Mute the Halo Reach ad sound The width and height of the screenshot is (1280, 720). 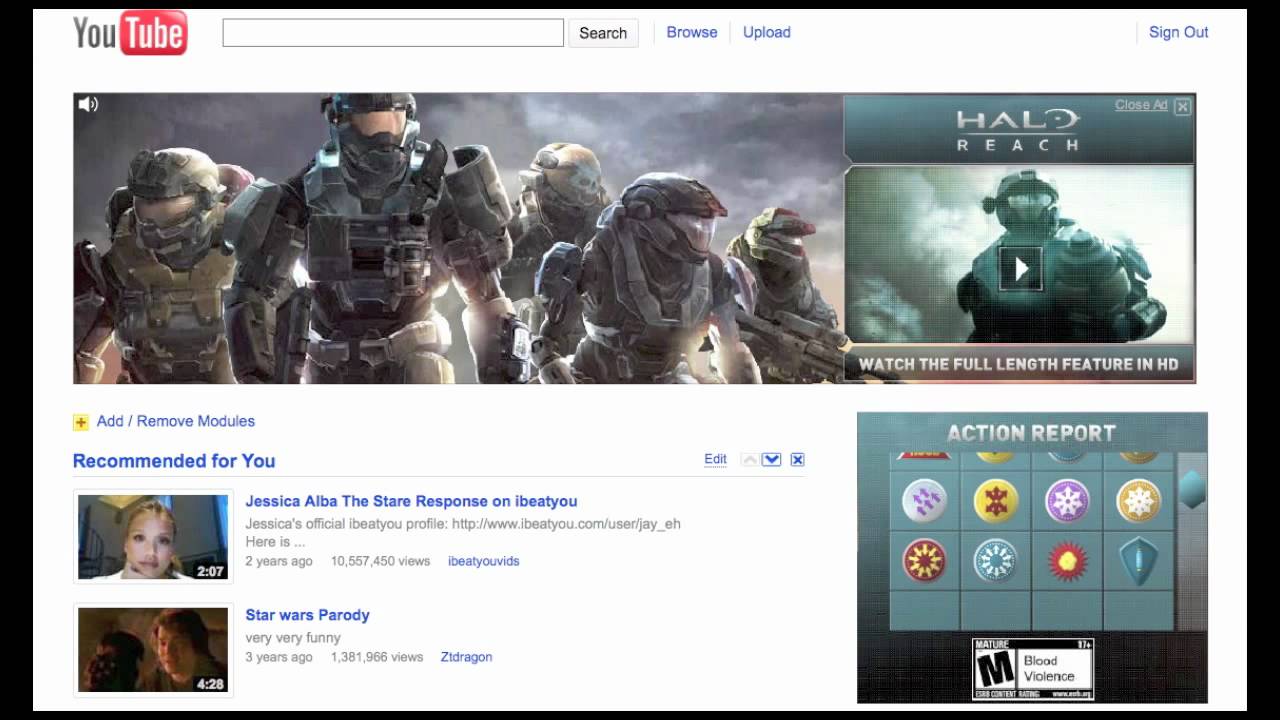88,104
